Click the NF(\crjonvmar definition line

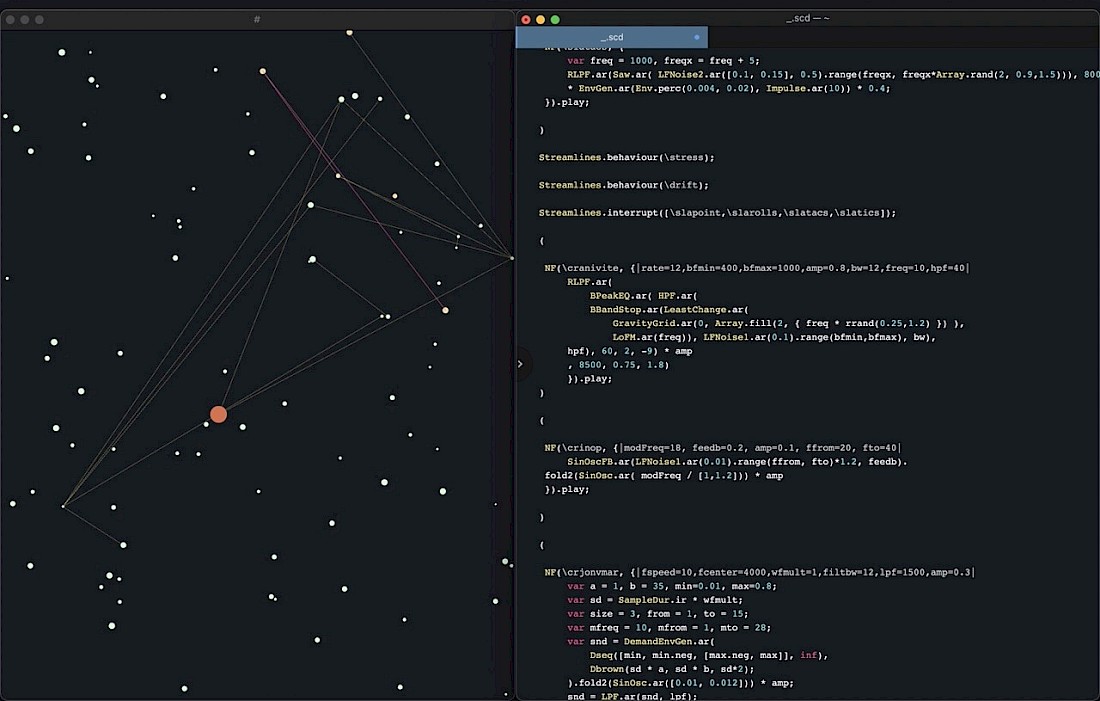pyautogui.click(x=758, y=572)
